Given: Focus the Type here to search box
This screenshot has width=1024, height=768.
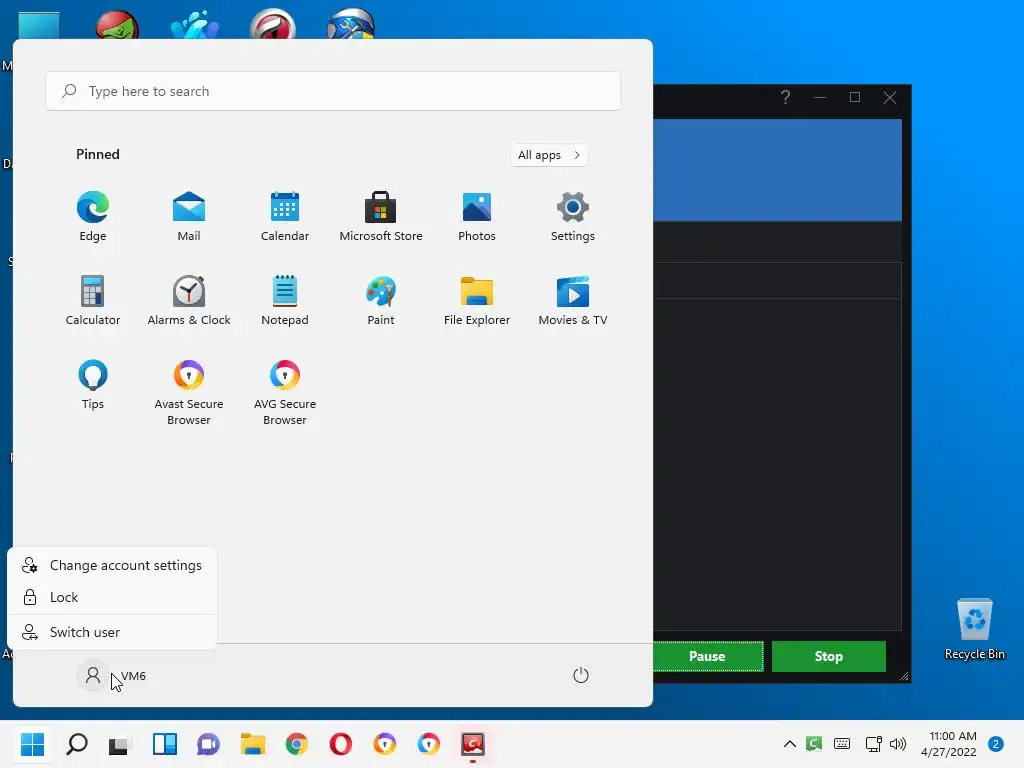Looking at the screenshot, I should [x=333, y=91].
